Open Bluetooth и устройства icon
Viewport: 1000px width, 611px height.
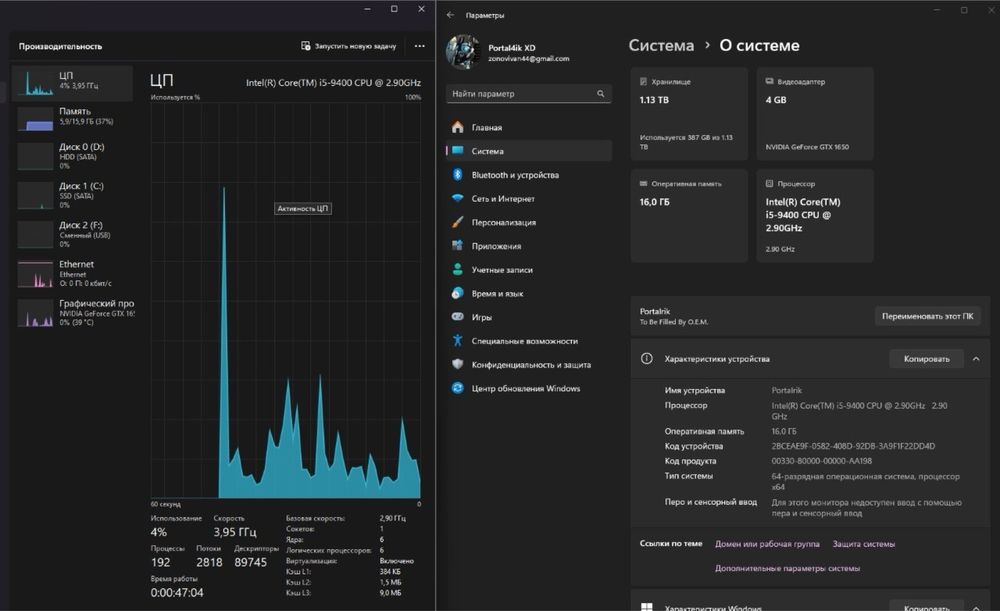tap(457, 174)
